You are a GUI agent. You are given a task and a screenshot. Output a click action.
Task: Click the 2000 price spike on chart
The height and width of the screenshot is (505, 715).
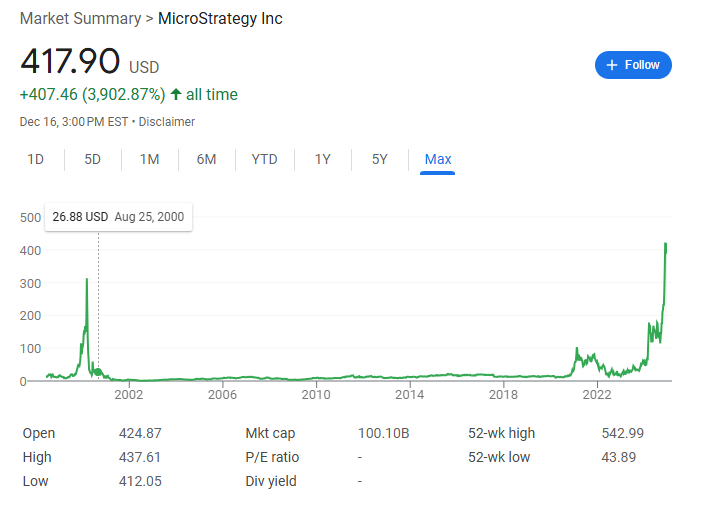[87, 282]
